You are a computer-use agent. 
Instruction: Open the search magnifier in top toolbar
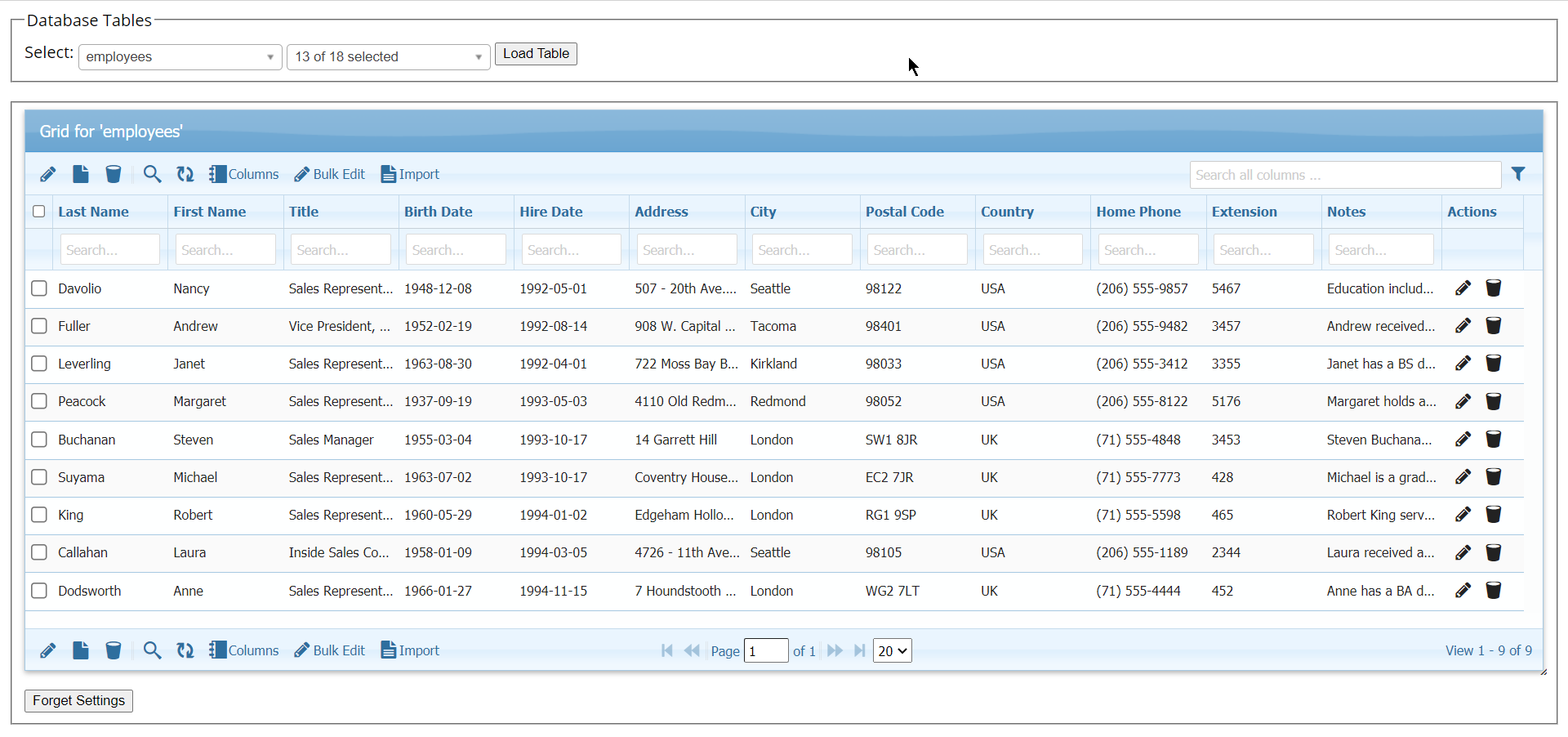click(x=152, y=174)
